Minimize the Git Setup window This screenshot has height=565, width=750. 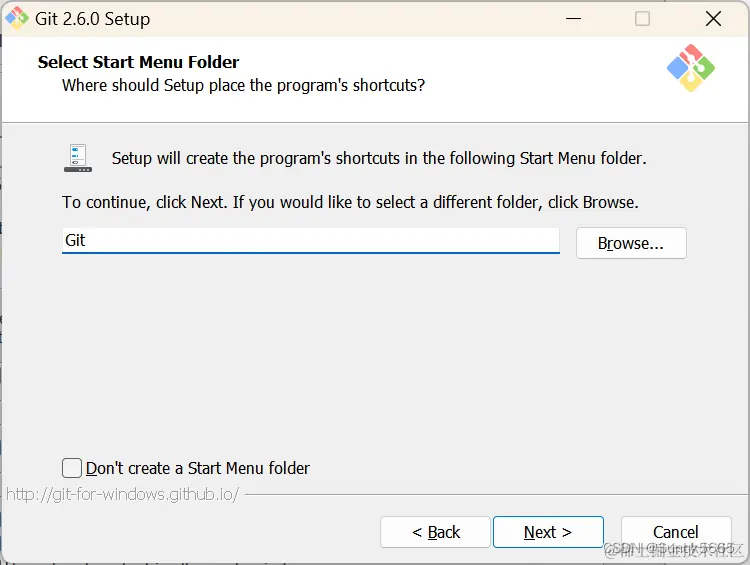[573, 19]
